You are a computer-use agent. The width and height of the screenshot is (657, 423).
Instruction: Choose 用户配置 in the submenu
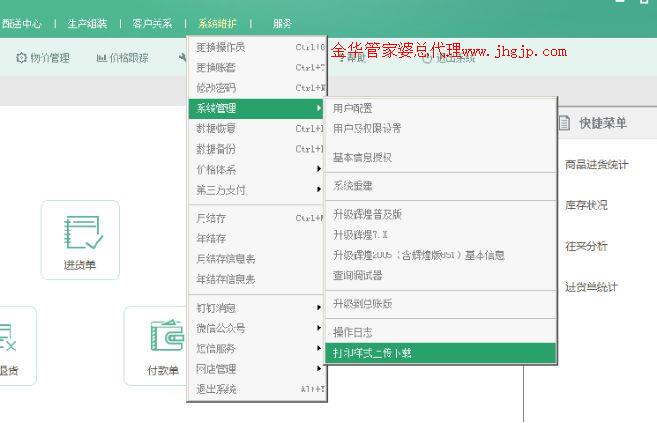(441, 108)
